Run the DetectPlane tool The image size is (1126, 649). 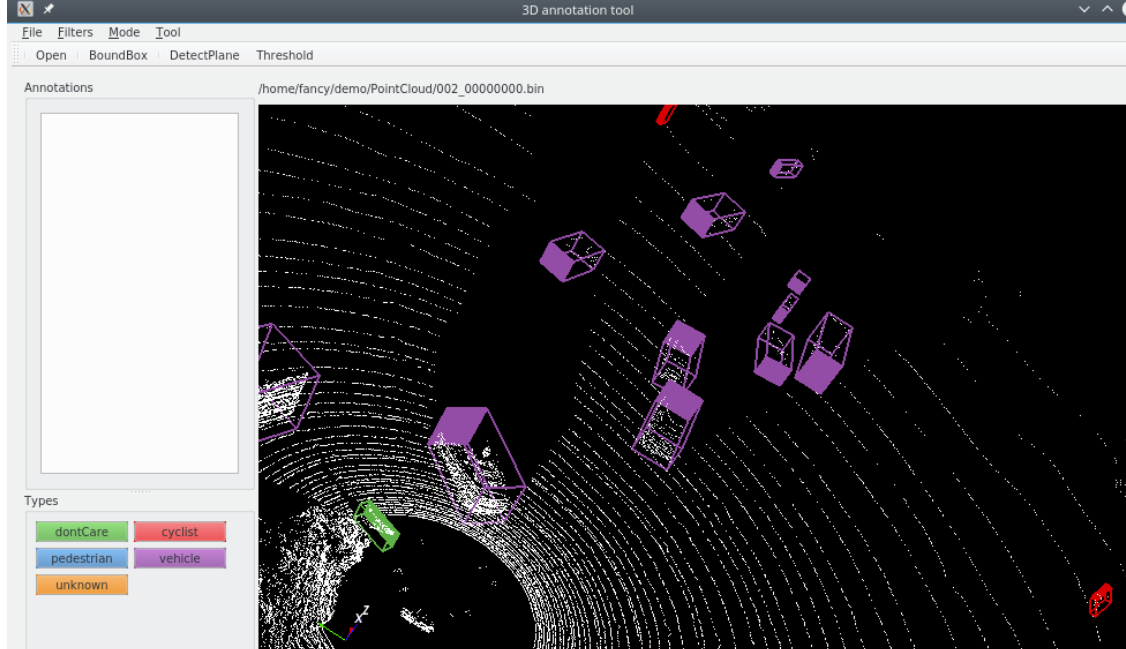[x=205, y=55]
